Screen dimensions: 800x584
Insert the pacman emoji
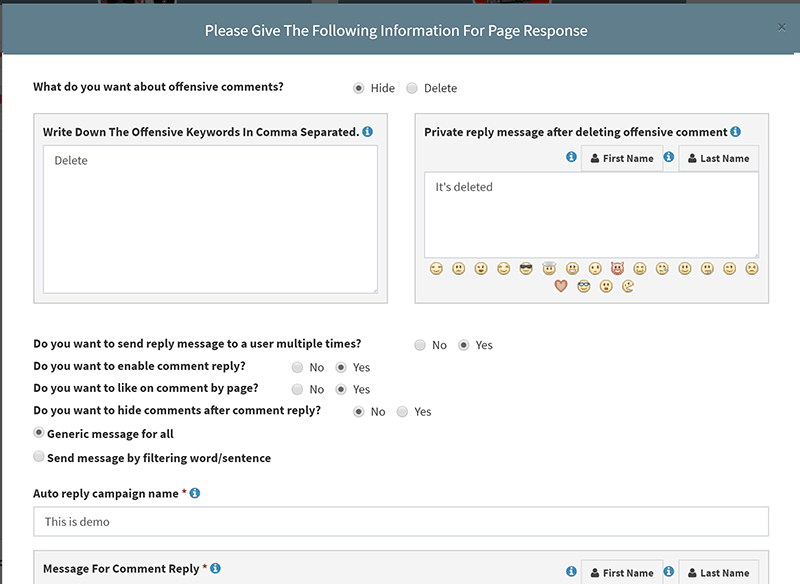coord(628,286)
